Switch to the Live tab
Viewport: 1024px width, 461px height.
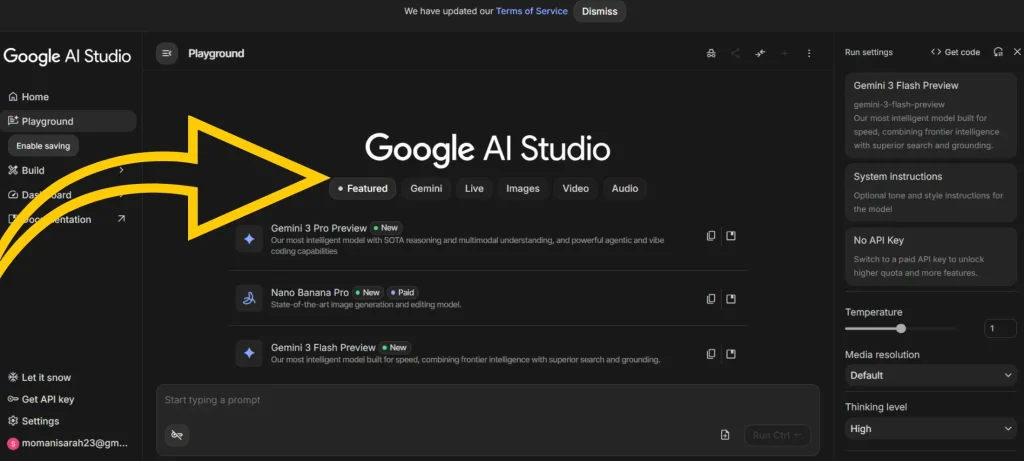pos(474,189)
